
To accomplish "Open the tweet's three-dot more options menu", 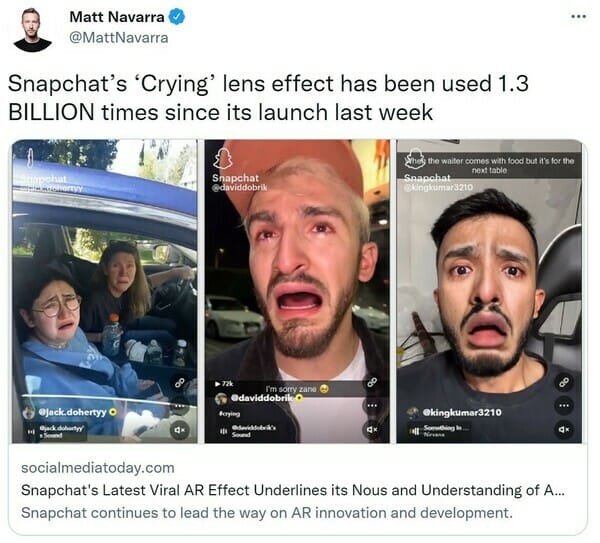I will pos(578,16).
